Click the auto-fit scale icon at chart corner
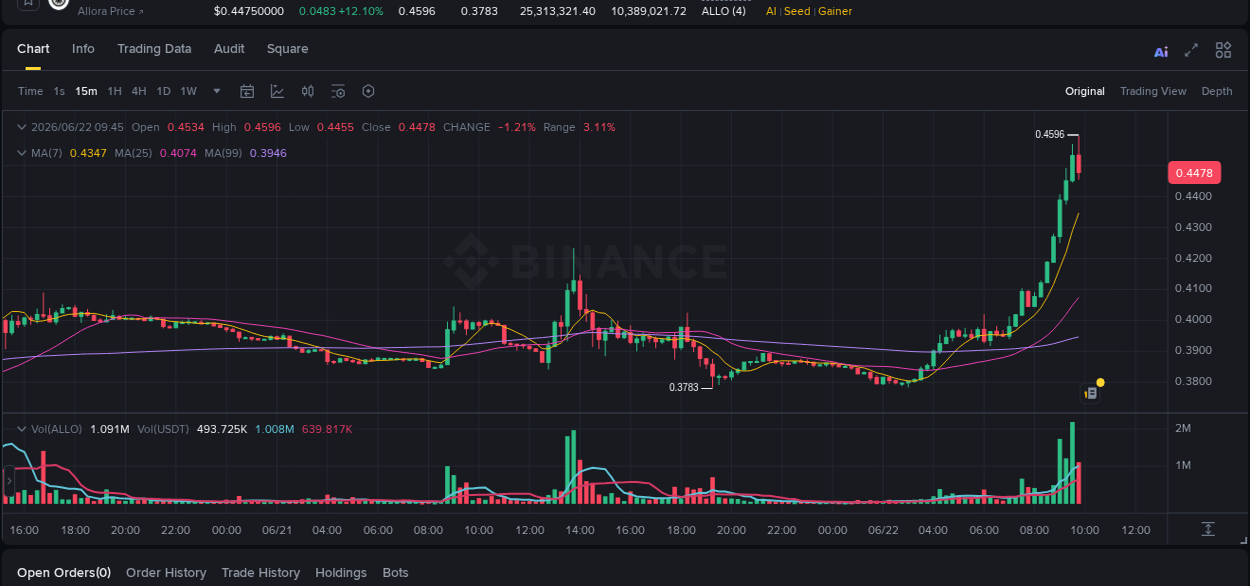The height and width of the screenshot is (586, 1250). click(1208, 528)
